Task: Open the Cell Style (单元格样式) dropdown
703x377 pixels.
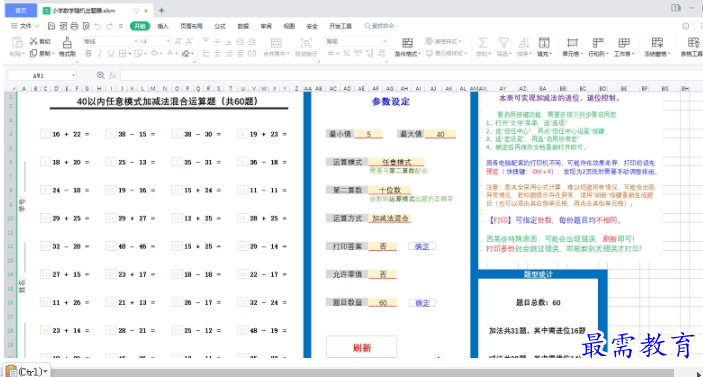Action: point(446,53)
